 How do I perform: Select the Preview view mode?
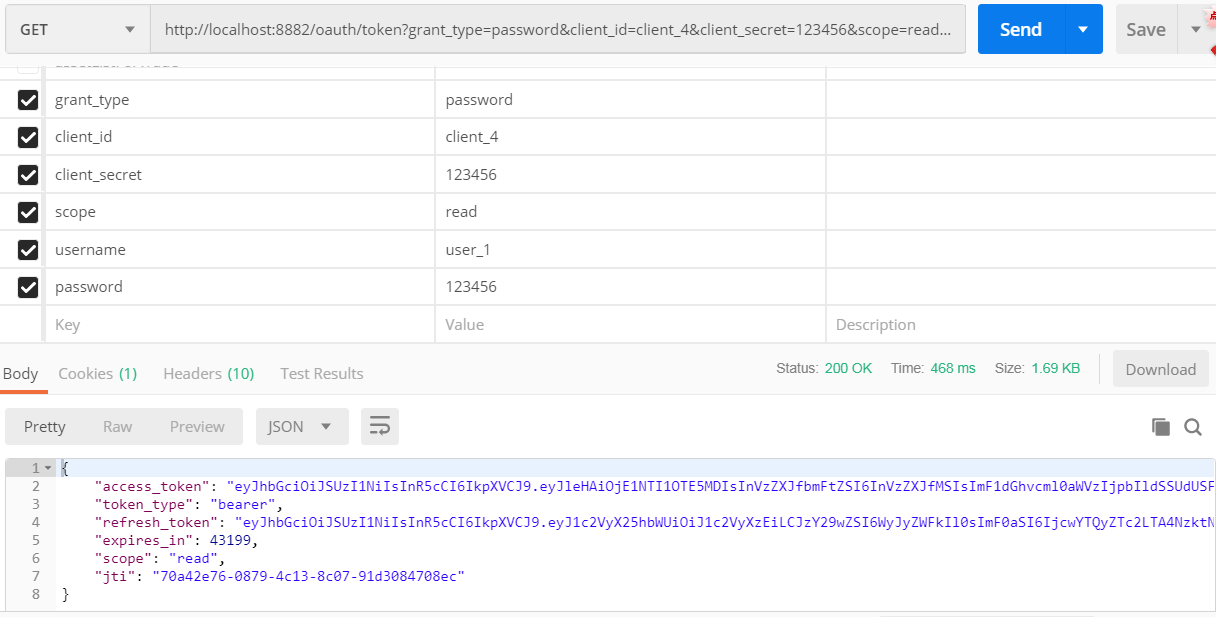[x=197, y=427]
